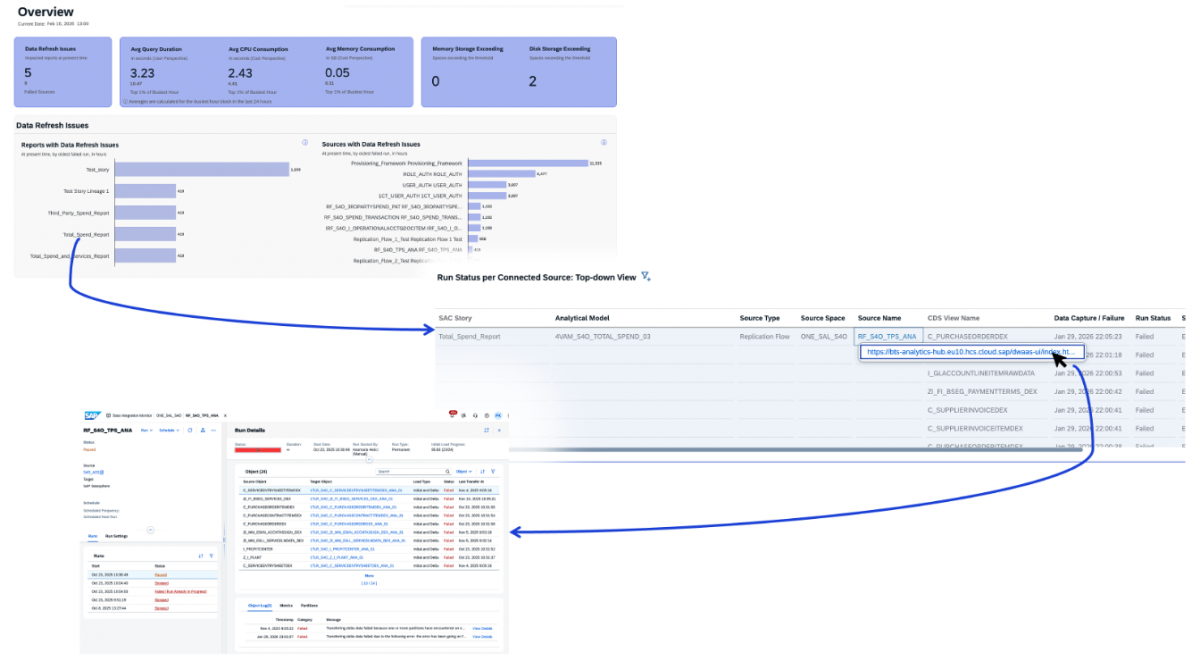Switch to the Run Settings tab
The width and height of the screenshot is (1200, 661).
[116, 536]
